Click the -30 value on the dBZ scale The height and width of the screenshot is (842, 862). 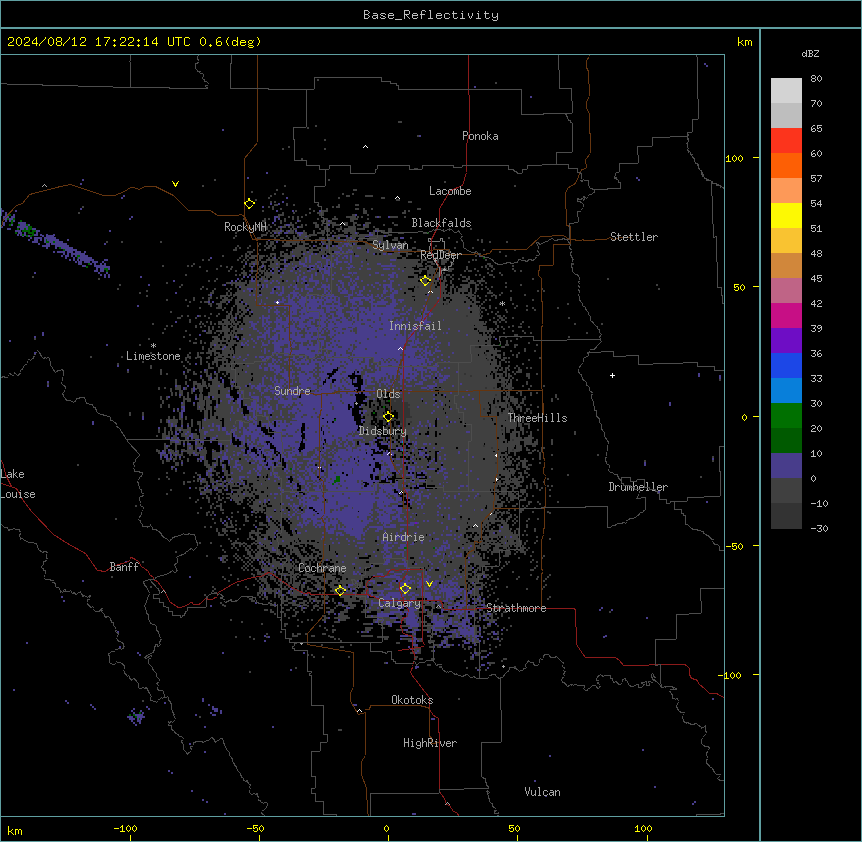coord(819,528)
